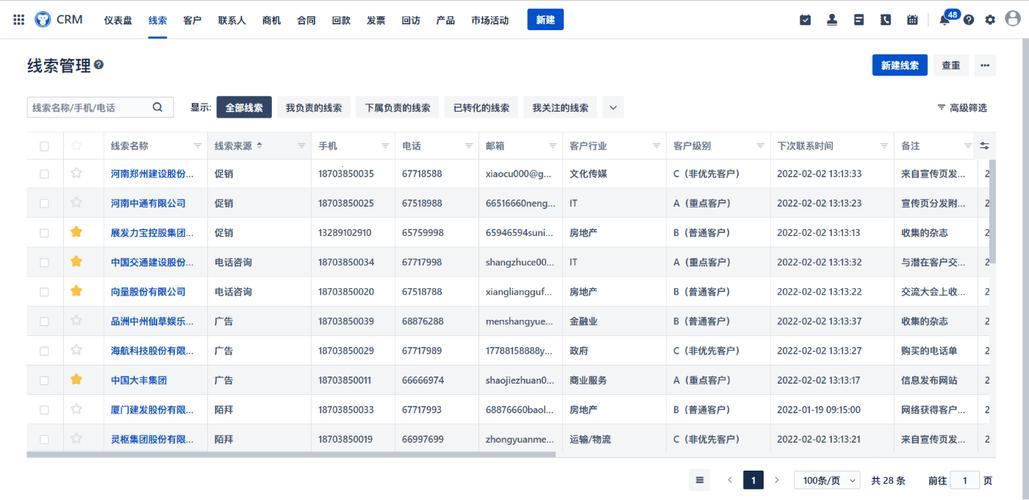This screenshot has width=1029, height=500.
Task: Click filter icon in 手机 column header
Action: tap(385, 146)
